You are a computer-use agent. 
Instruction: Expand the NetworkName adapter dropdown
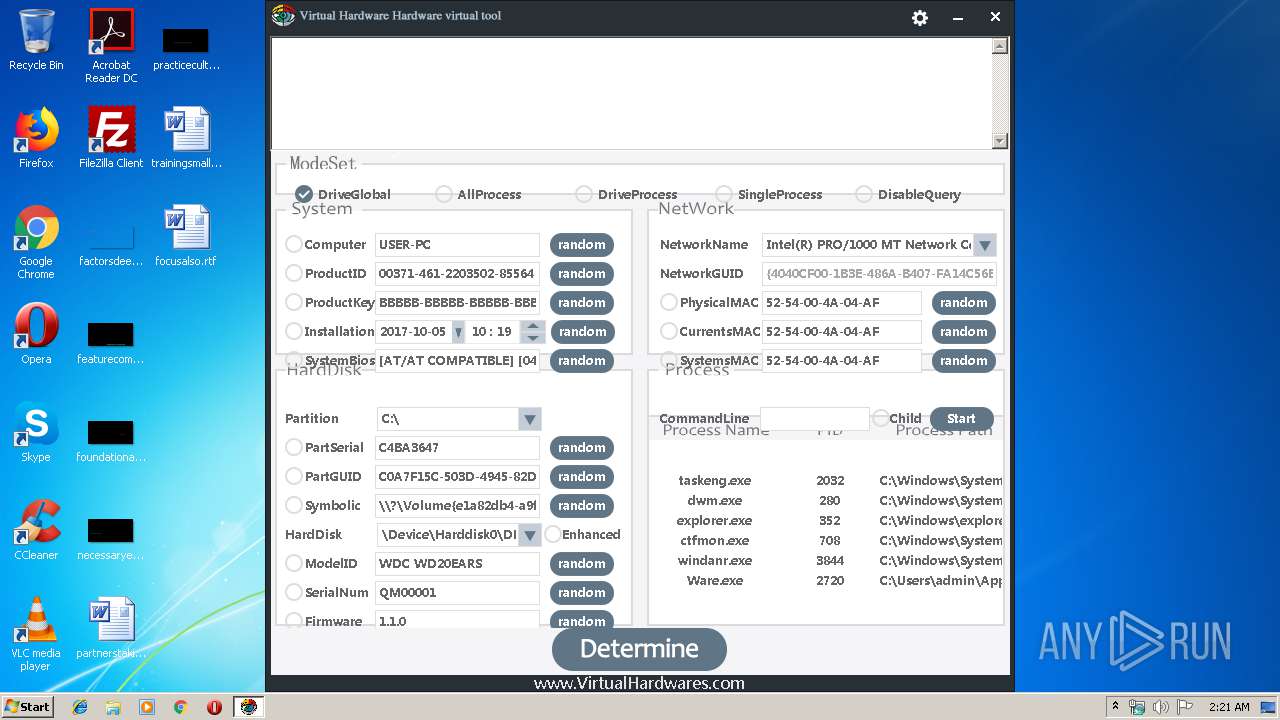985,245
